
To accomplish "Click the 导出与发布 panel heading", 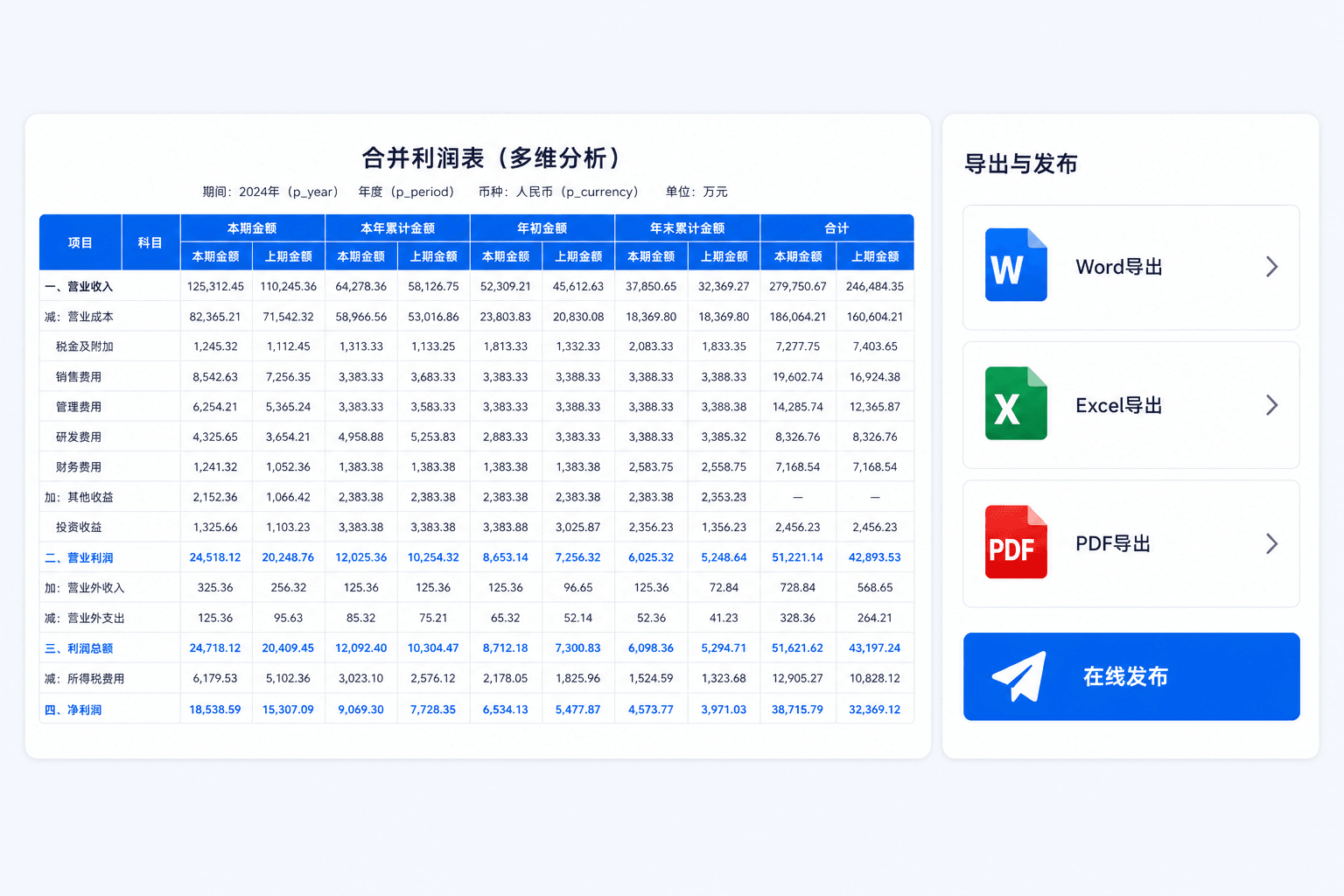I will point(1021,164).
